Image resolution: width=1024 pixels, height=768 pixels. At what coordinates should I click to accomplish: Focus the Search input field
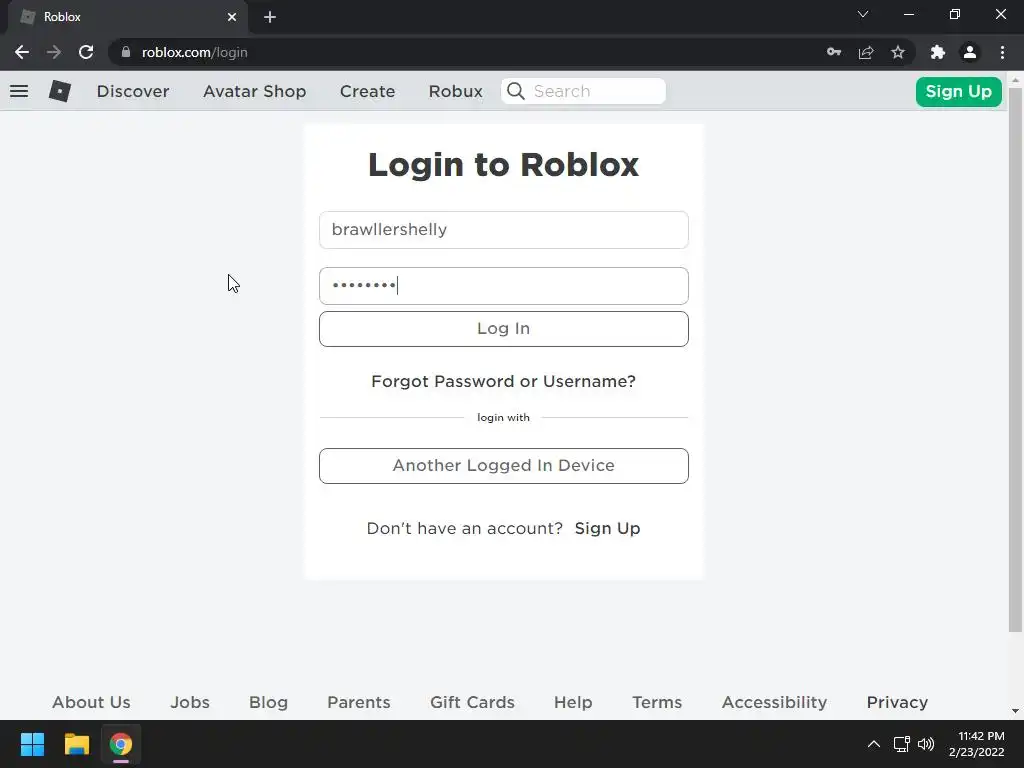pyautogui.click(x=583, y=91)
